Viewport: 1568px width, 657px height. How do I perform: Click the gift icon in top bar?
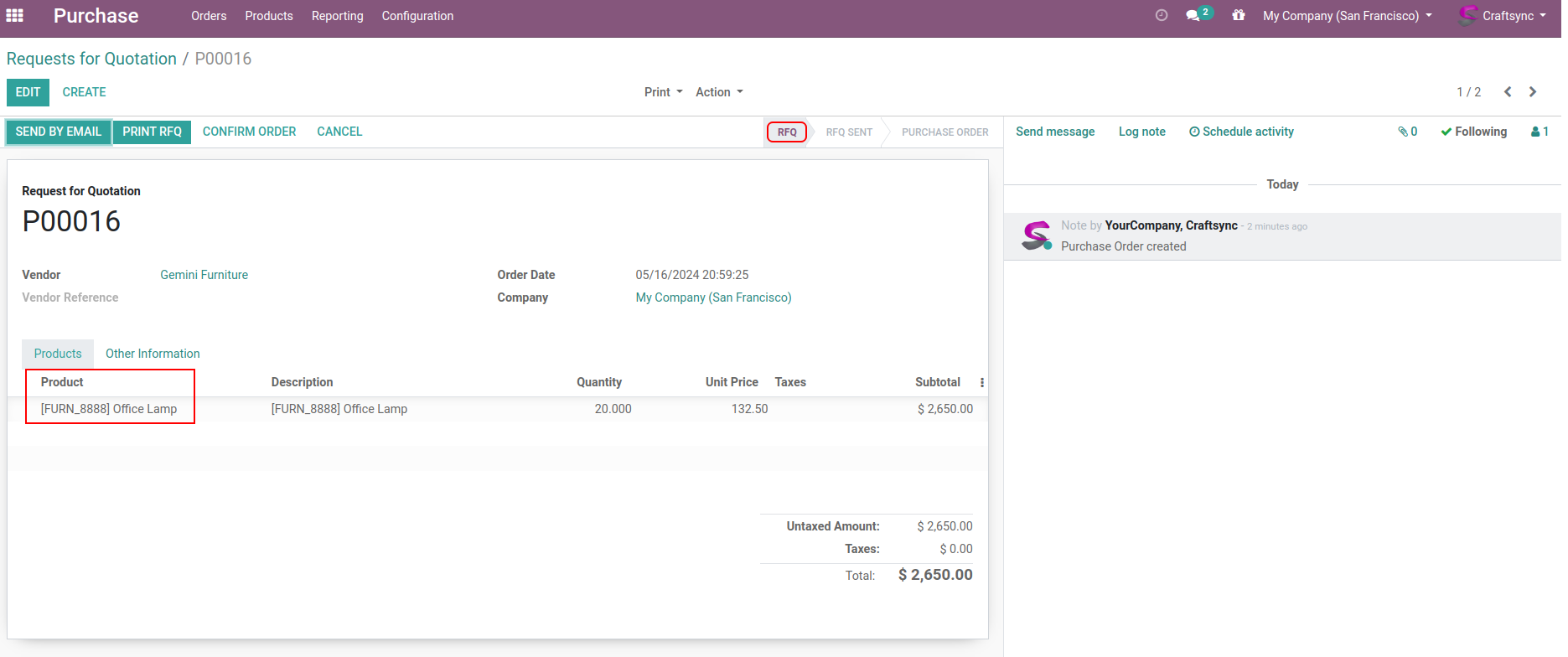pos(1238,15)
